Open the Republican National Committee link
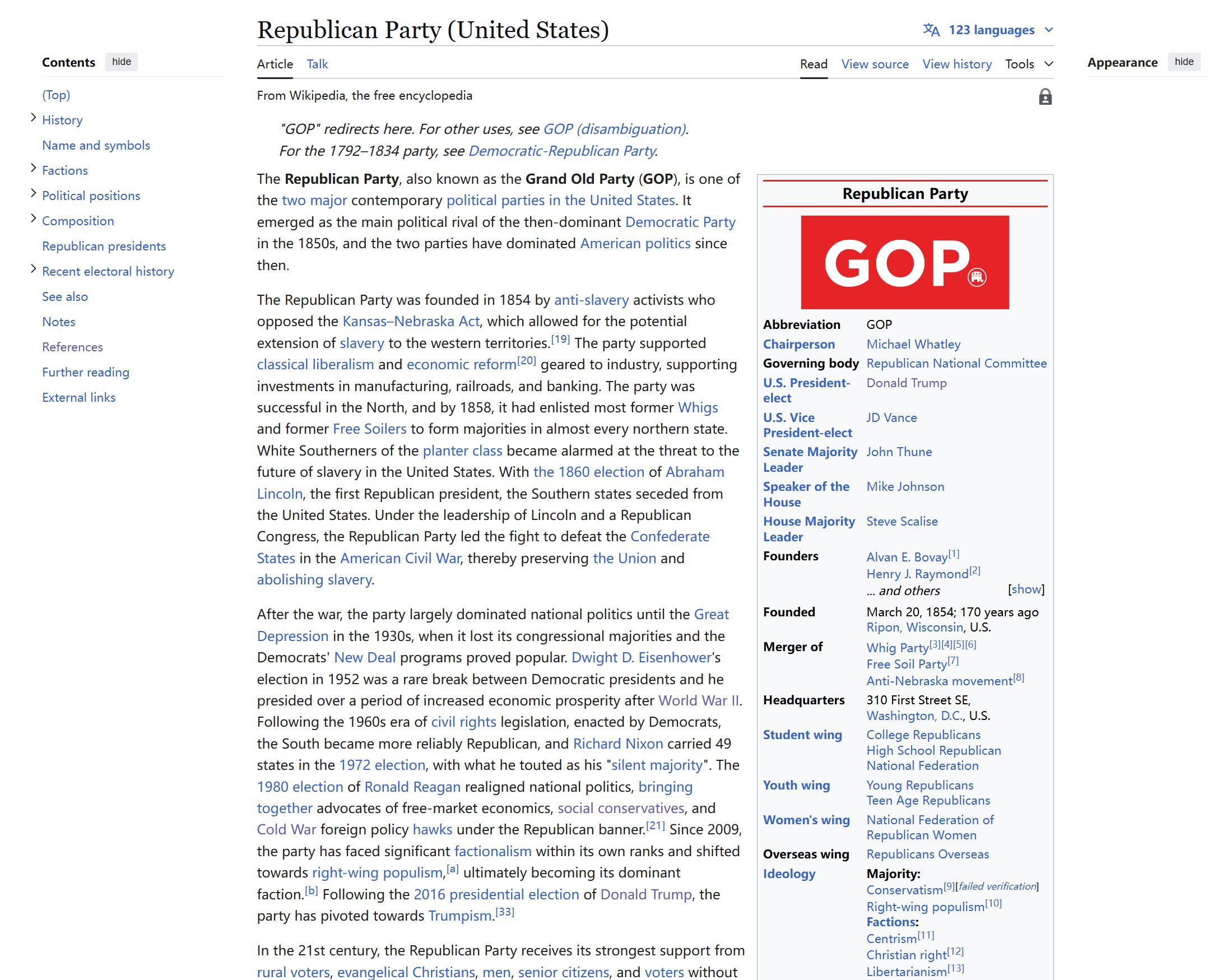1208x980 pixels. click(956, 364)
